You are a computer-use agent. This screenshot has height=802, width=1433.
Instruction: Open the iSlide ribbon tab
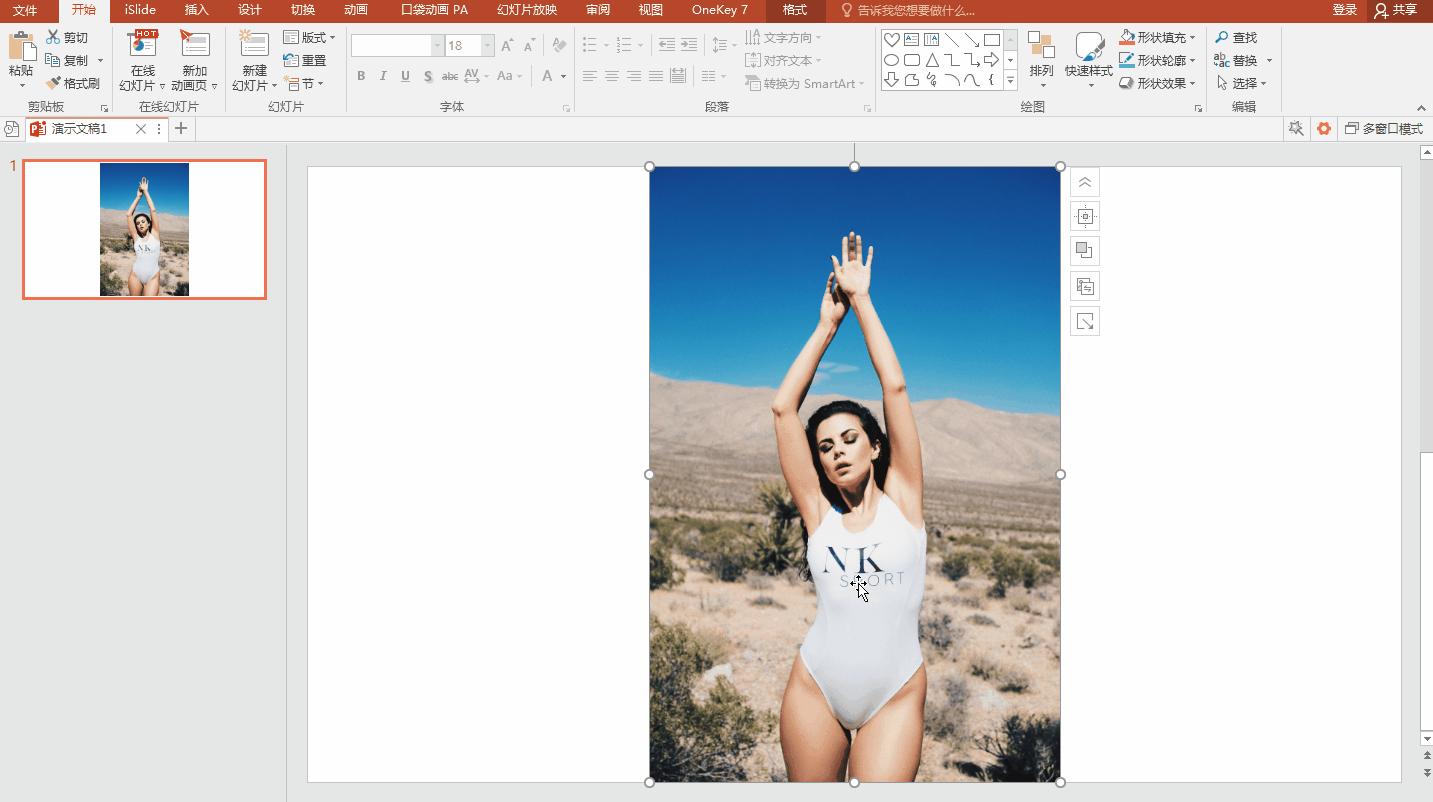140,10
